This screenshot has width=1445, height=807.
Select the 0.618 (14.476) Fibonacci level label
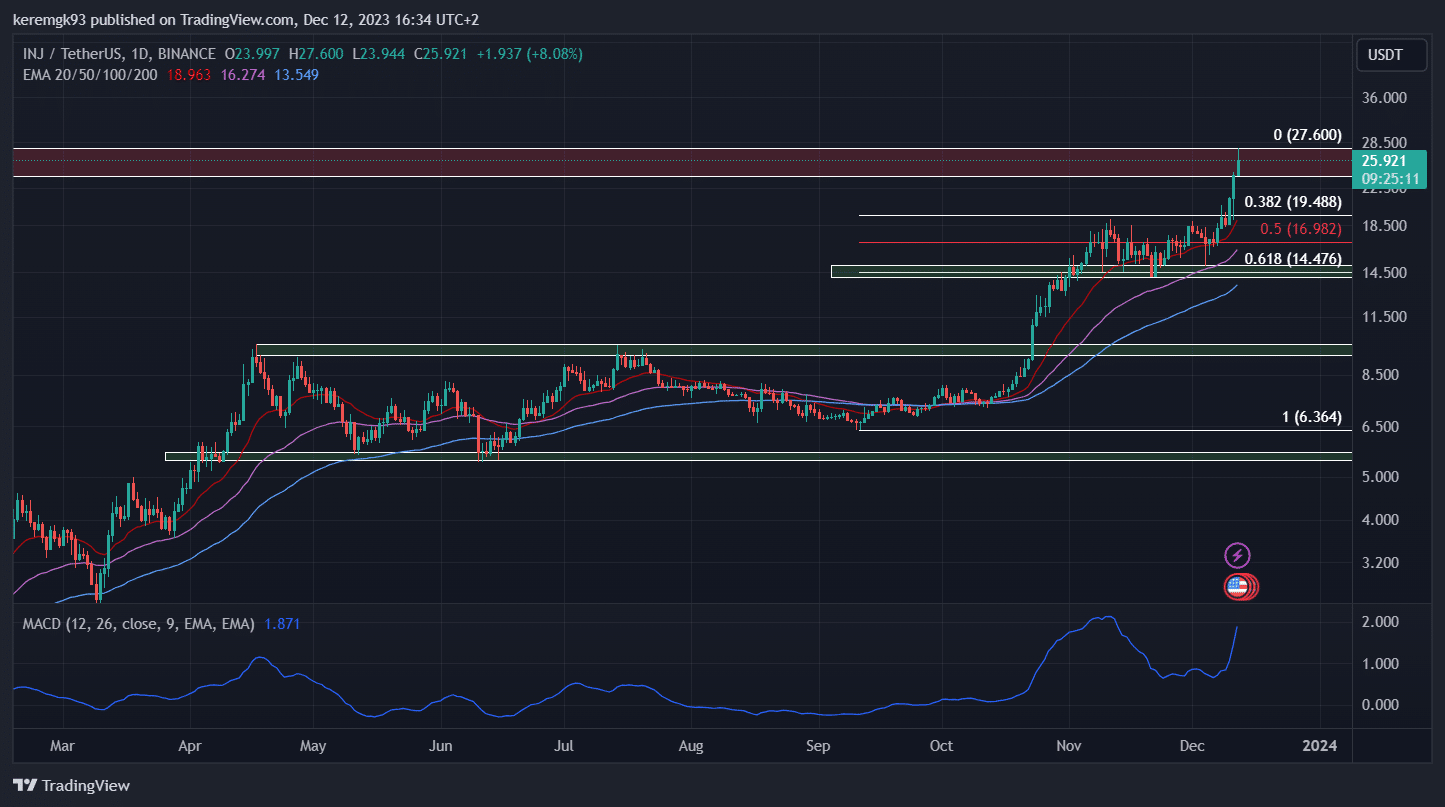coord(1293,259)
